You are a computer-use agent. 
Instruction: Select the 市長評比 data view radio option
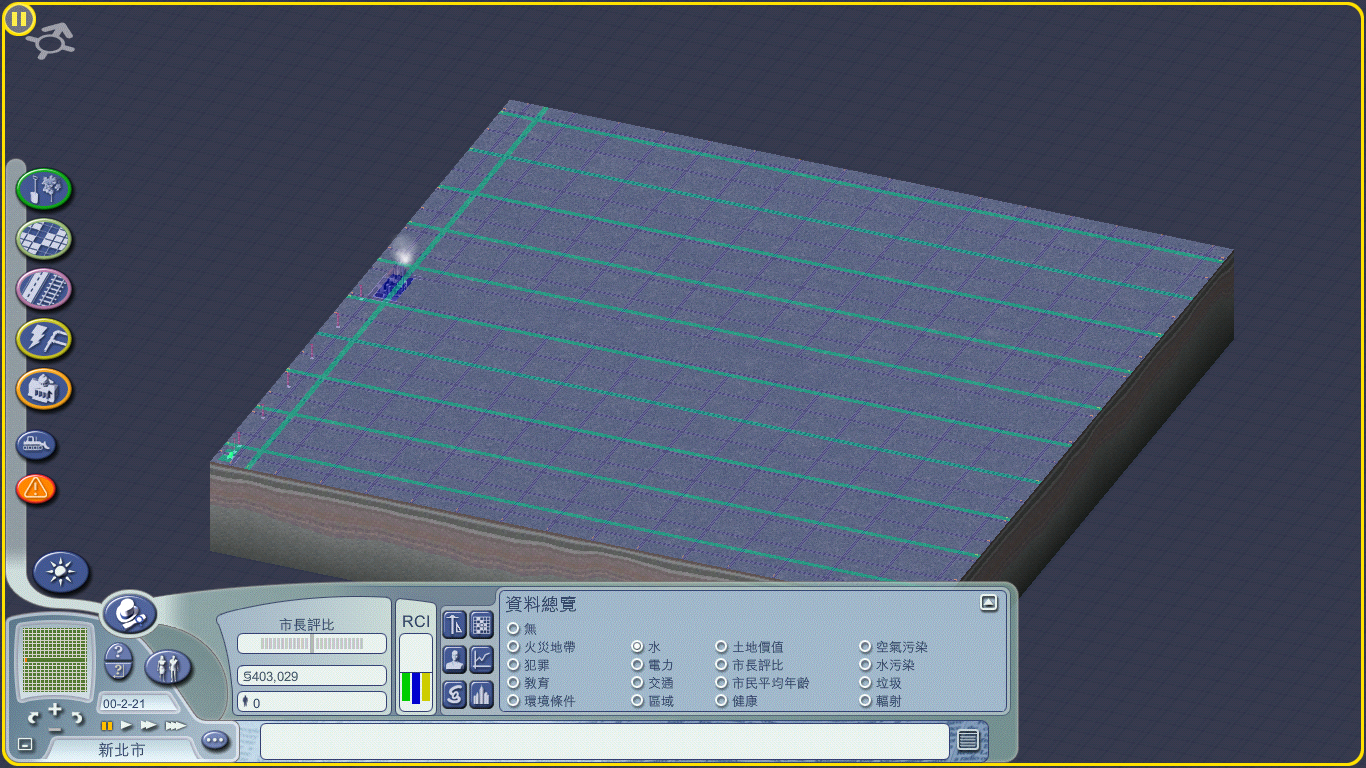(x=721, y=665)
